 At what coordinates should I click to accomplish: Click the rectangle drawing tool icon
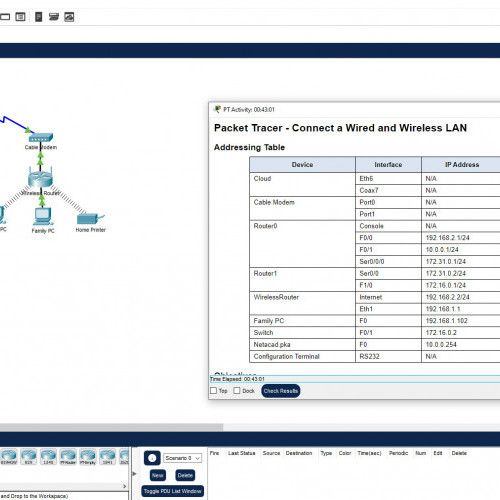pyautogui.click(x=5, y=17)
